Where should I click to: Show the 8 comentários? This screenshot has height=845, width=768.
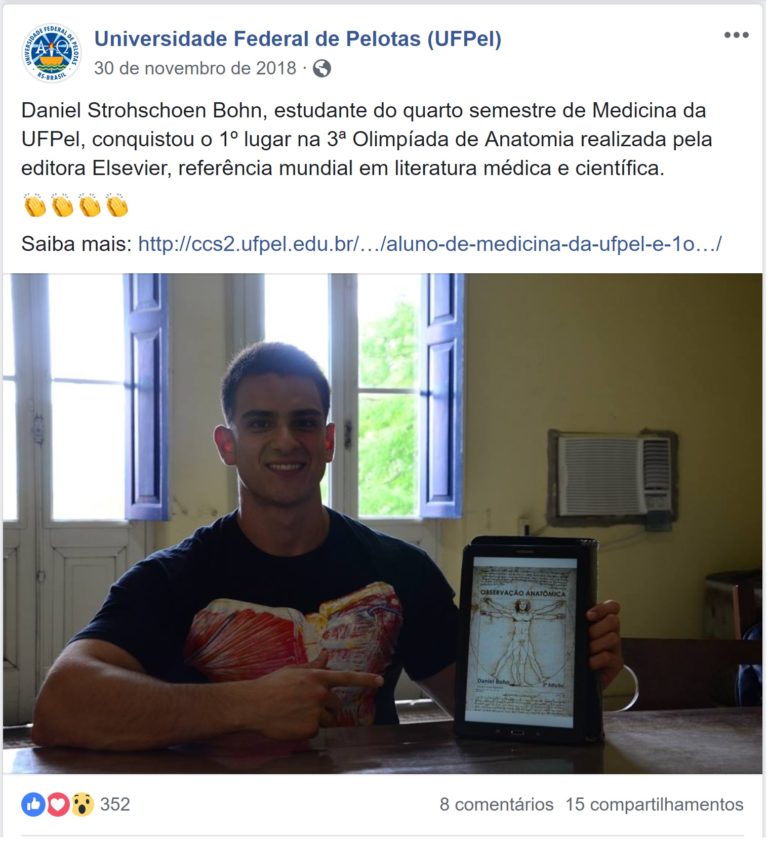pos(496,805)
